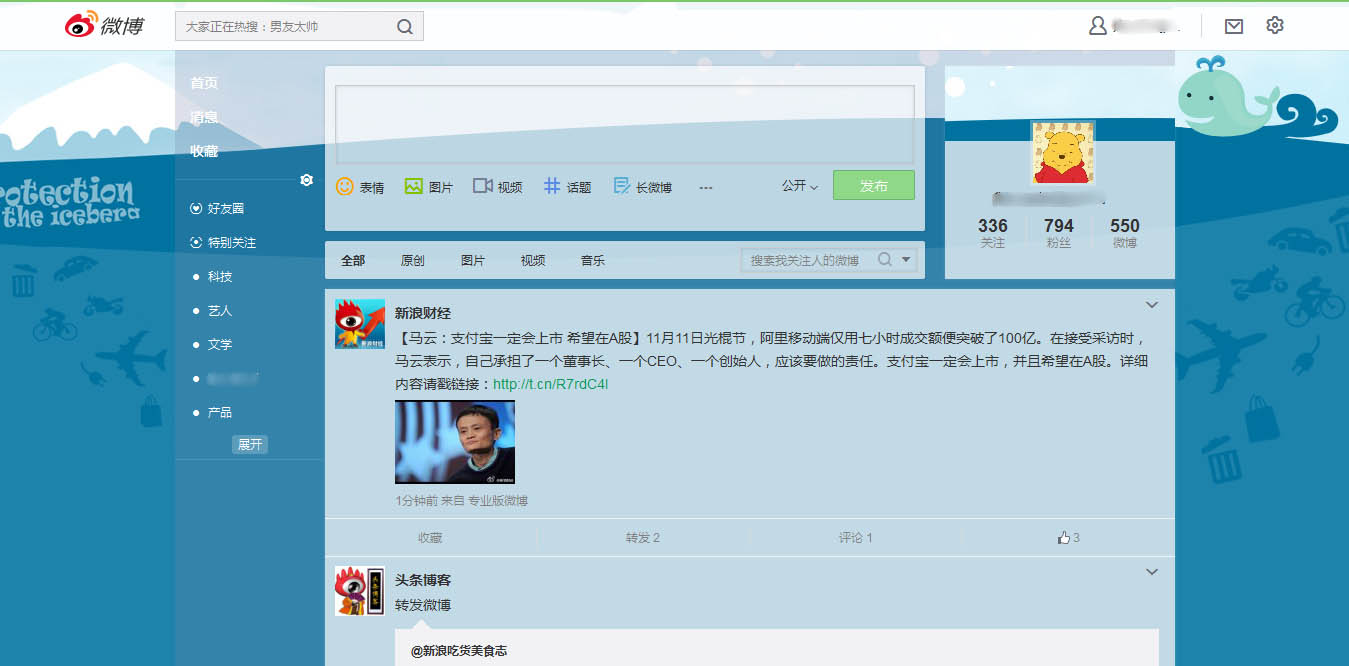The width and height of the screenshot is (1349, 666).
Task: Switch to the 原创 feed tab
Action: pyautogui.click(x=412, y=260)
